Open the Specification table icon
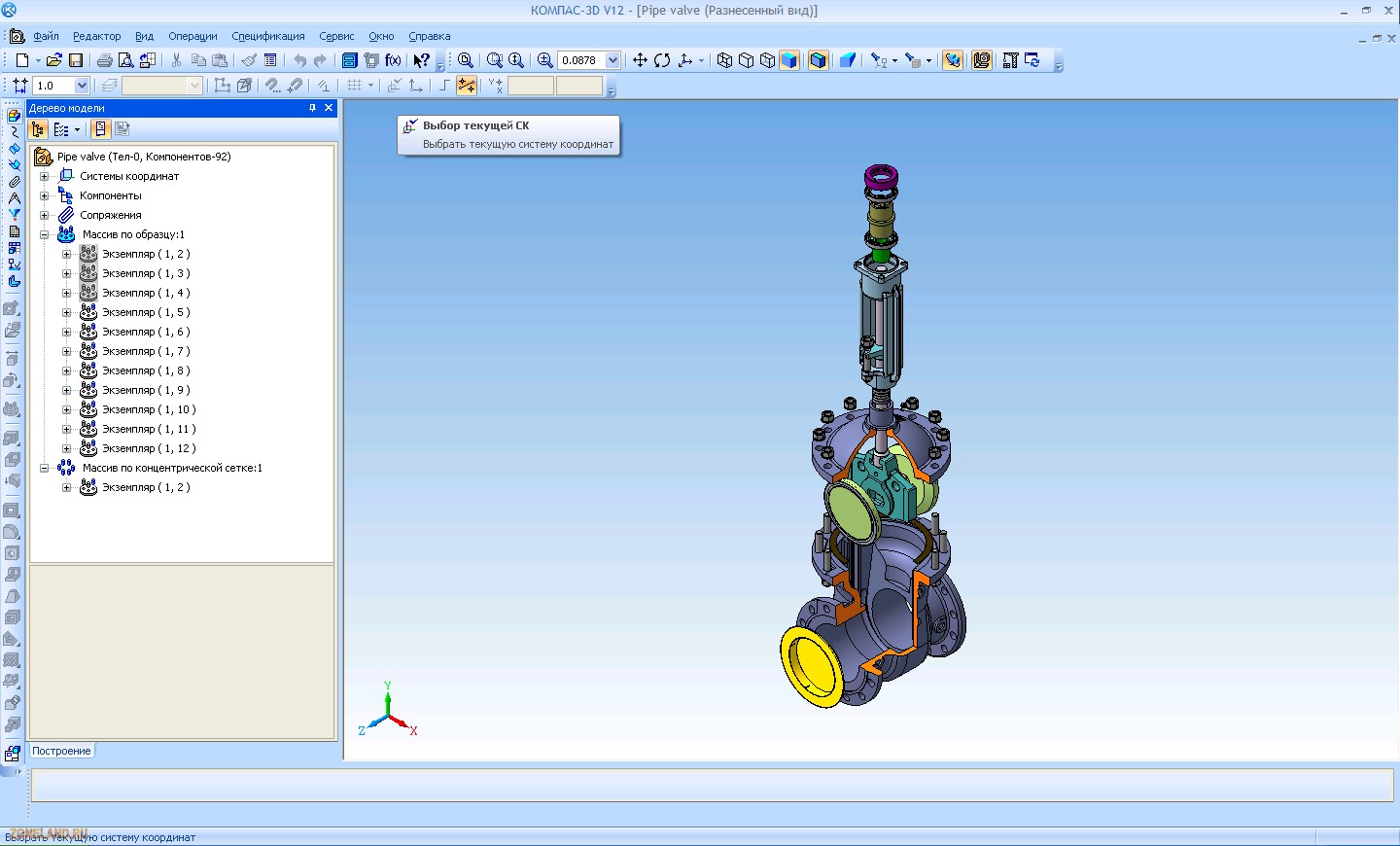The height and width of the screenshot is (846, 1400). (270, 60)
